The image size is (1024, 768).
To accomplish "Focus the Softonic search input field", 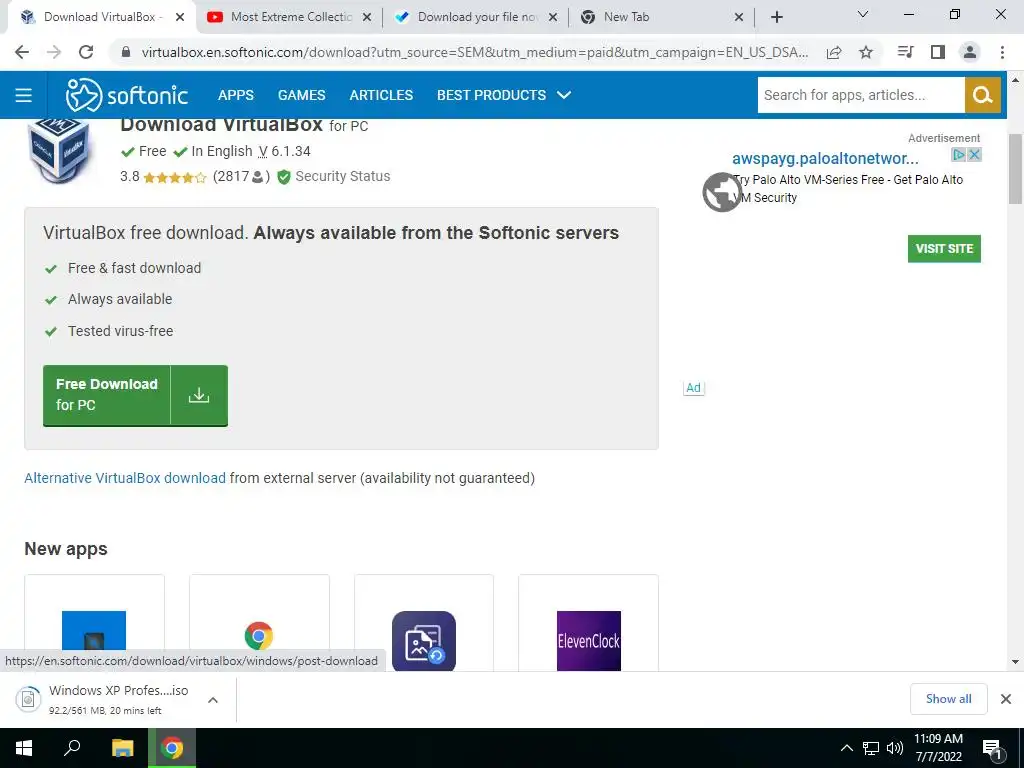I will click(x=860, y=95).
